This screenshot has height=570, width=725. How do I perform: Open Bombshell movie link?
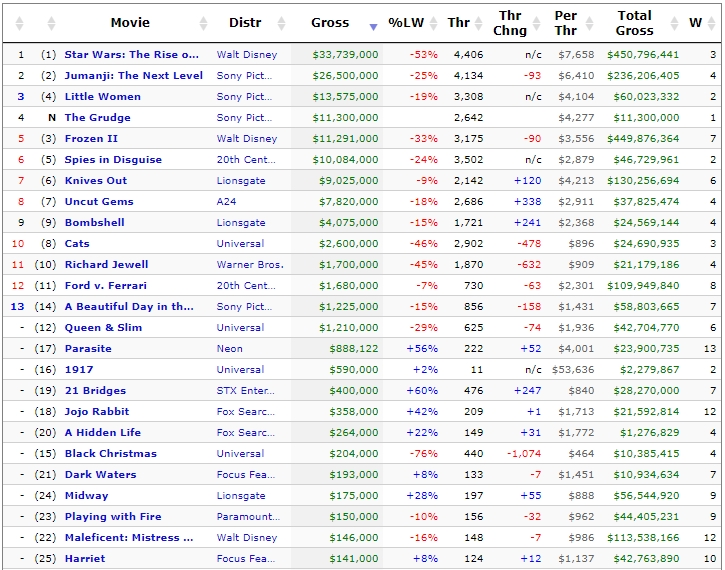point(94,222)
